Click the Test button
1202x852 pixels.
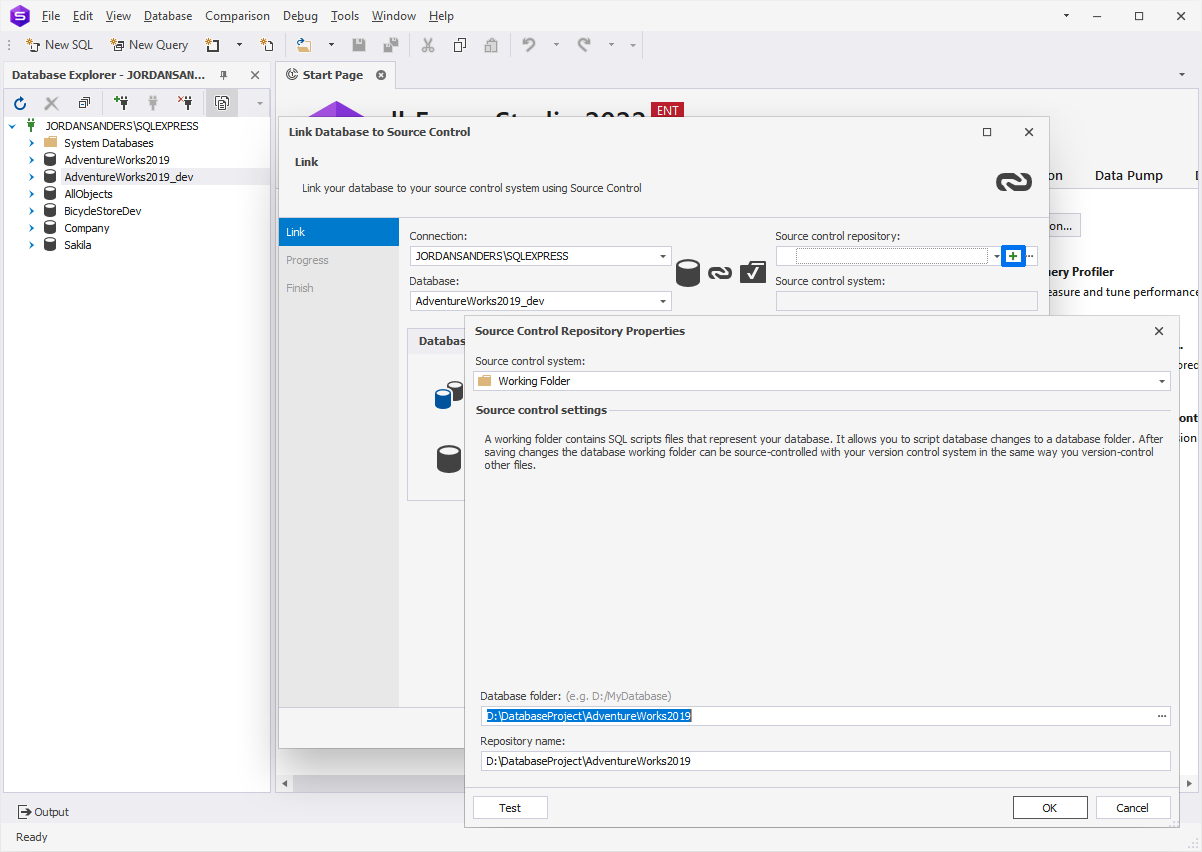pos(510,808)
